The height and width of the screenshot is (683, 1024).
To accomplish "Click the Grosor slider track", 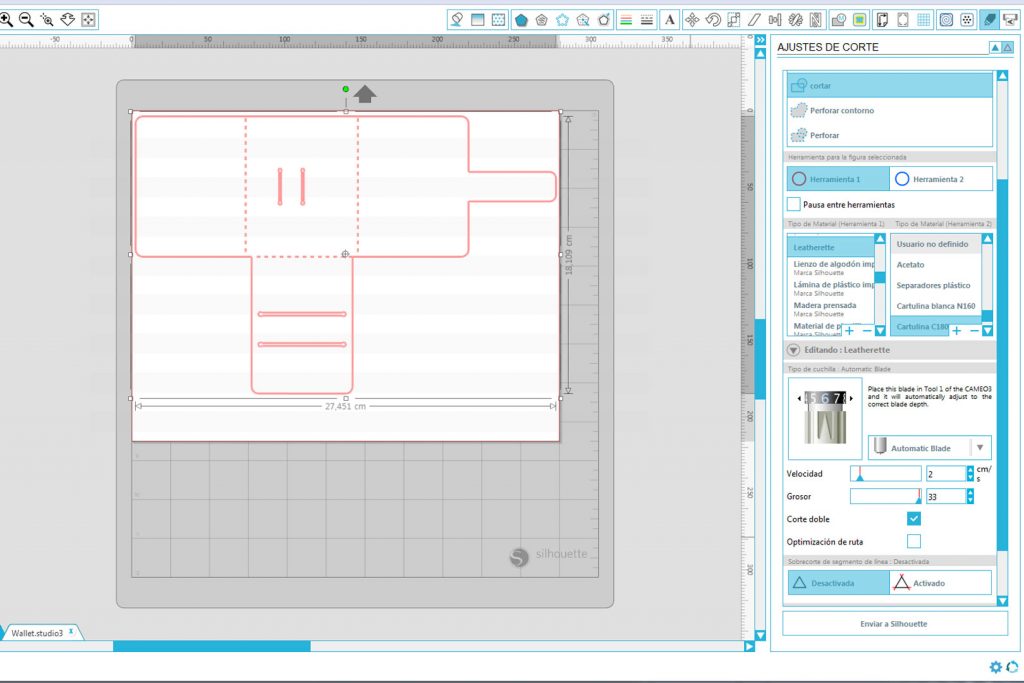I will (x=886, y=496).
